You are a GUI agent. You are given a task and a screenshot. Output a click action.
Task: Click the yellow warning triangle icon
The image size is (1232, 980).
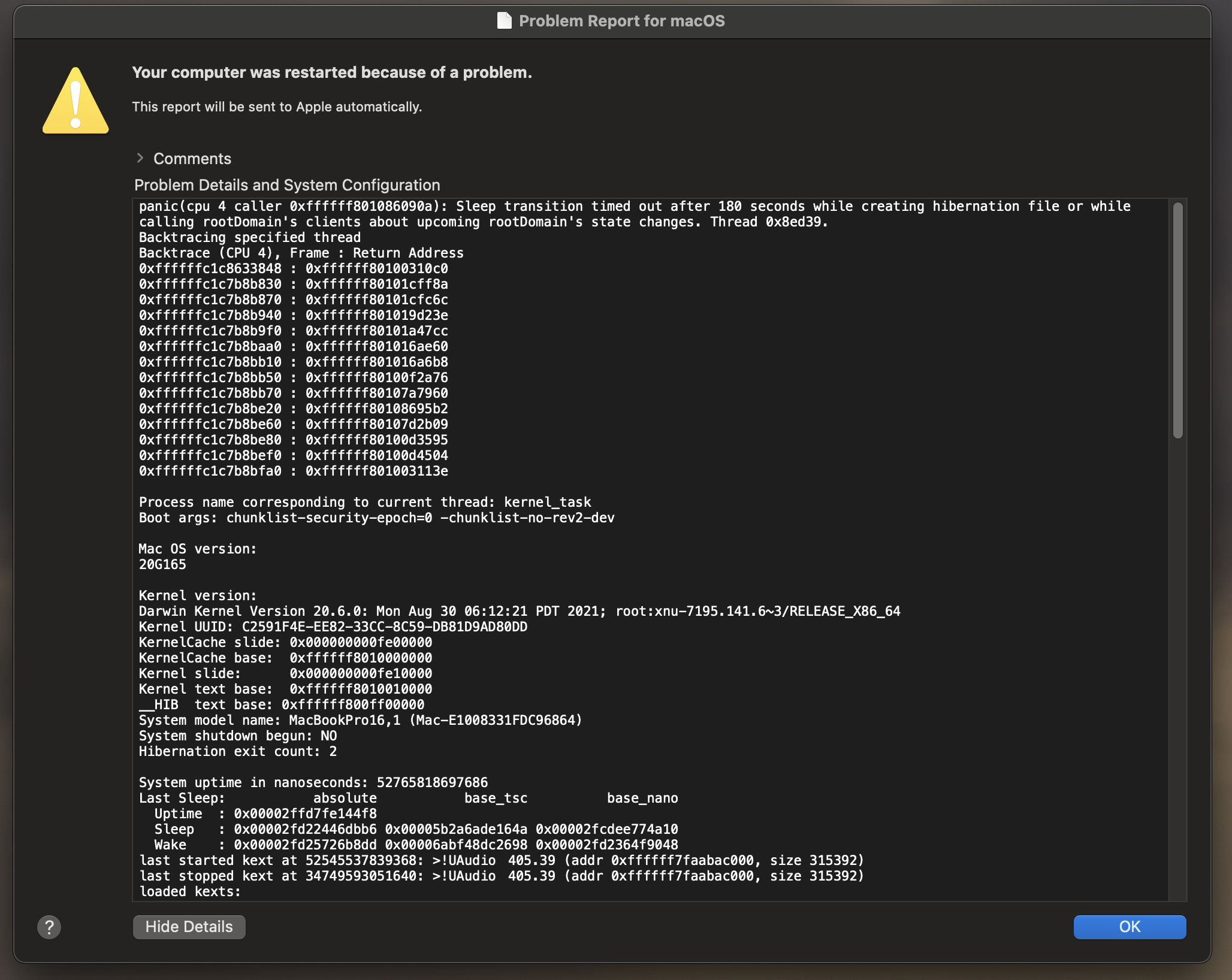pos(76,100)
